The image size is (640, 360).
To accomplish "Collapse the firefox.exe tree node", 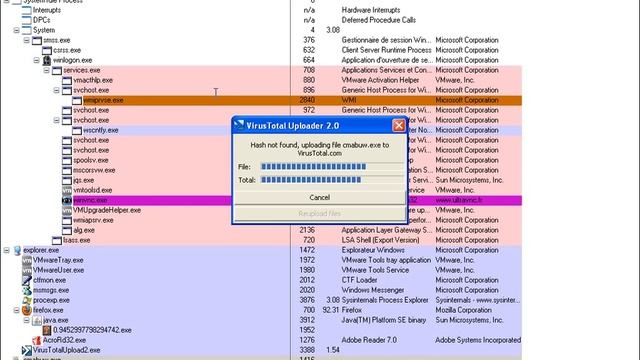I will pos(16,310).
